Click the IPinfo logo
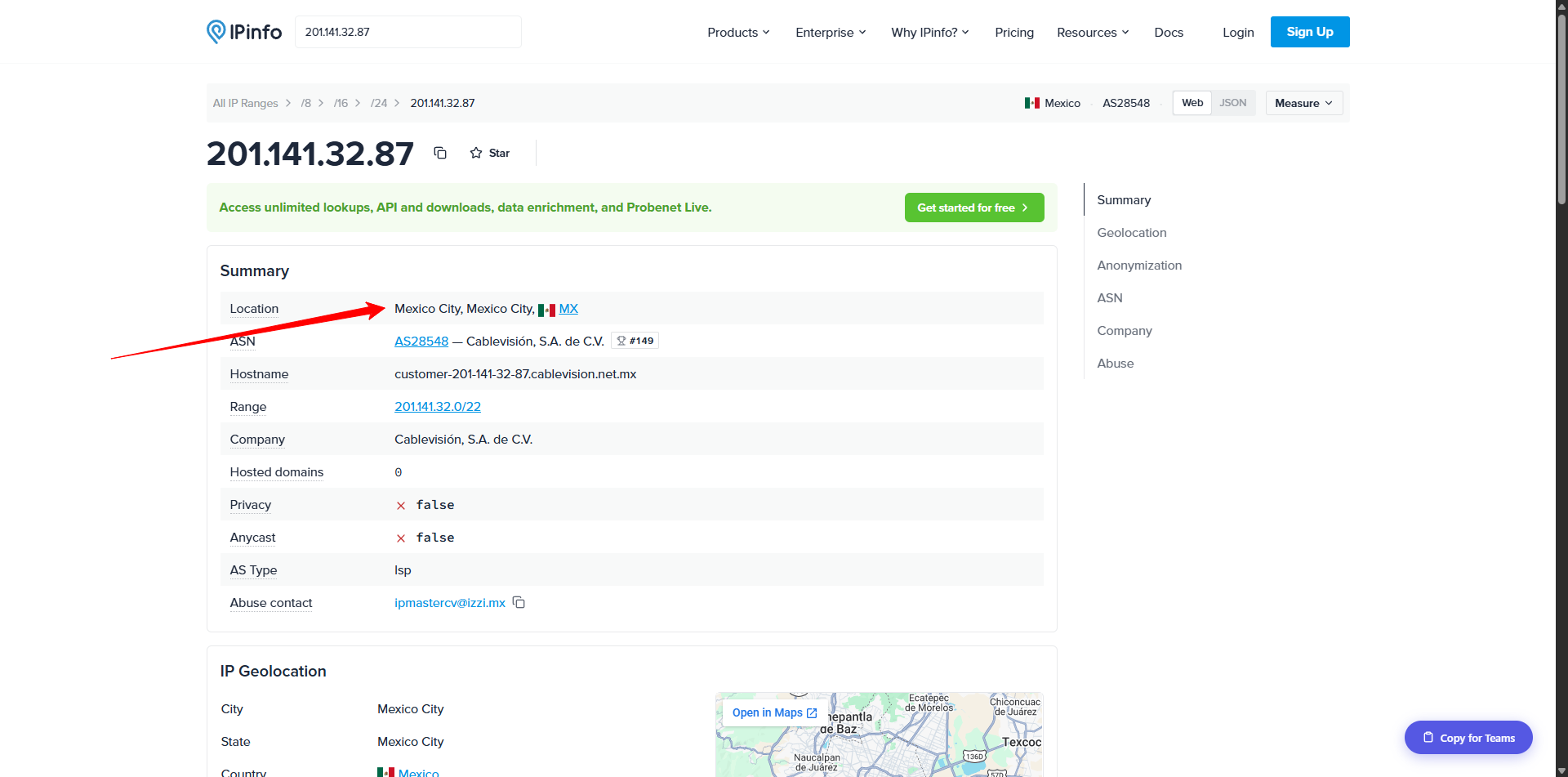 click(x=244, y=32)
